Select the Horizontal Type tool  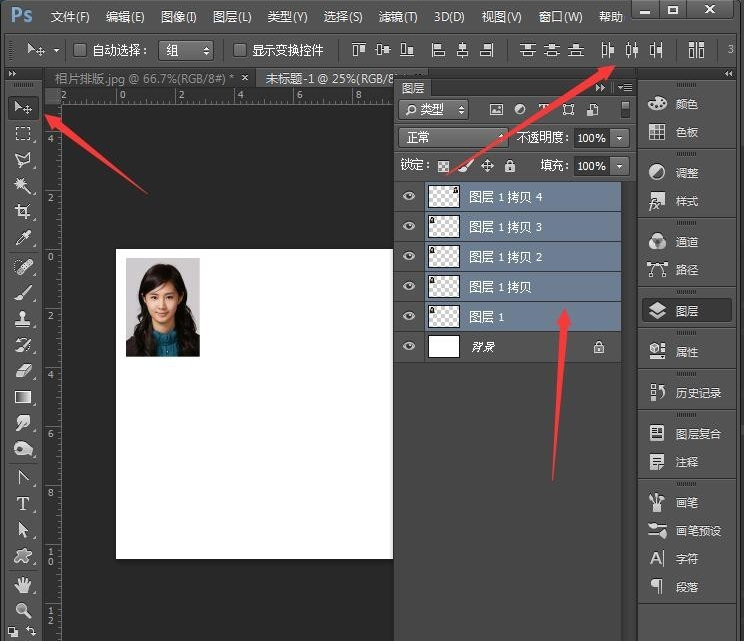22,504
